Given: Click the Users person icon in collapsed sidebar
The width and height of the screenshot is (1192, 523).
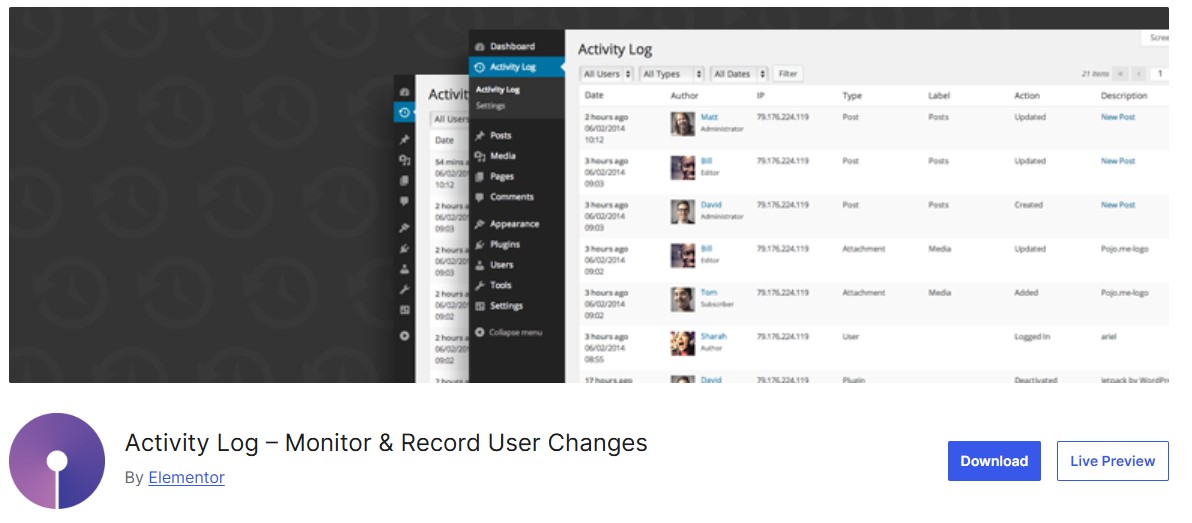Looking at the screenshot, I should [404, 269].
